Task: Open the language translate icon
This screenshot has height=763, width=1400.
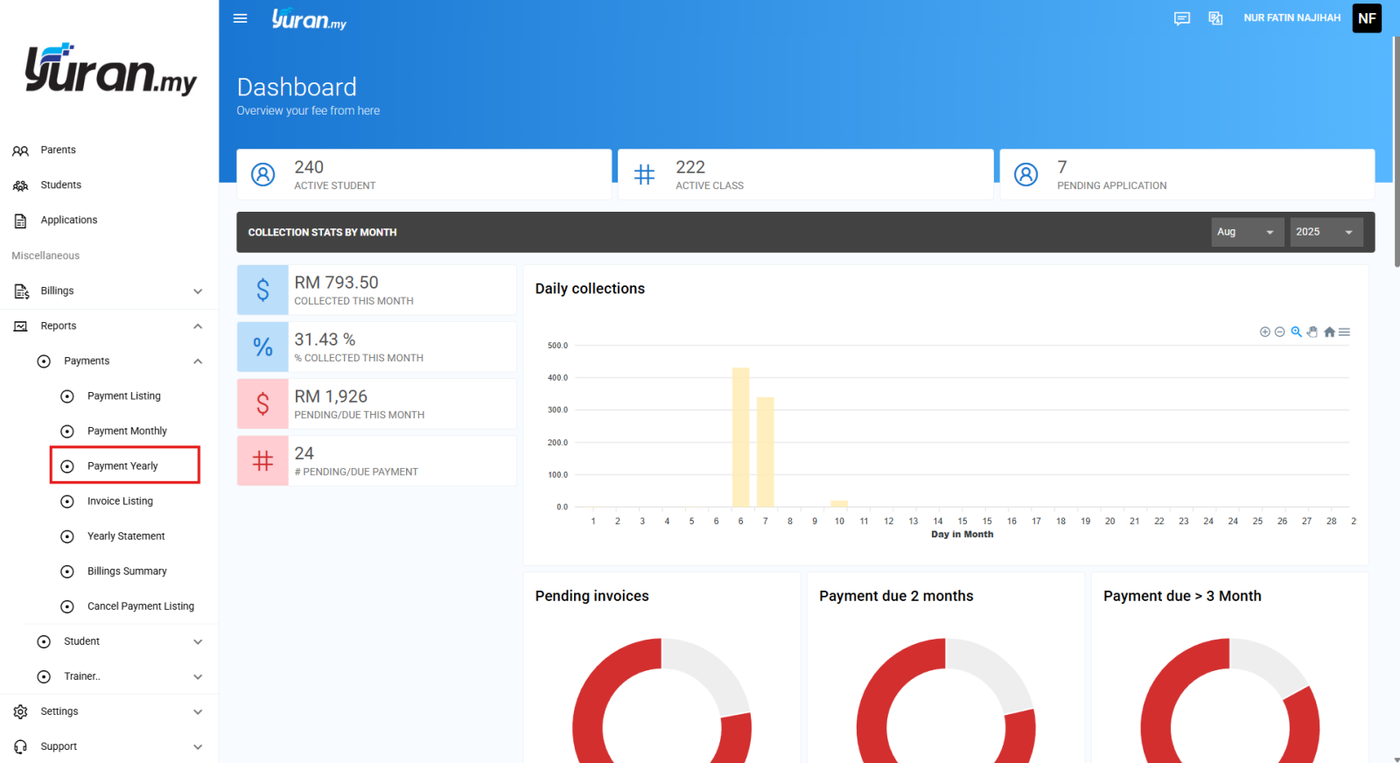Action: click(x=1215, y=18)
